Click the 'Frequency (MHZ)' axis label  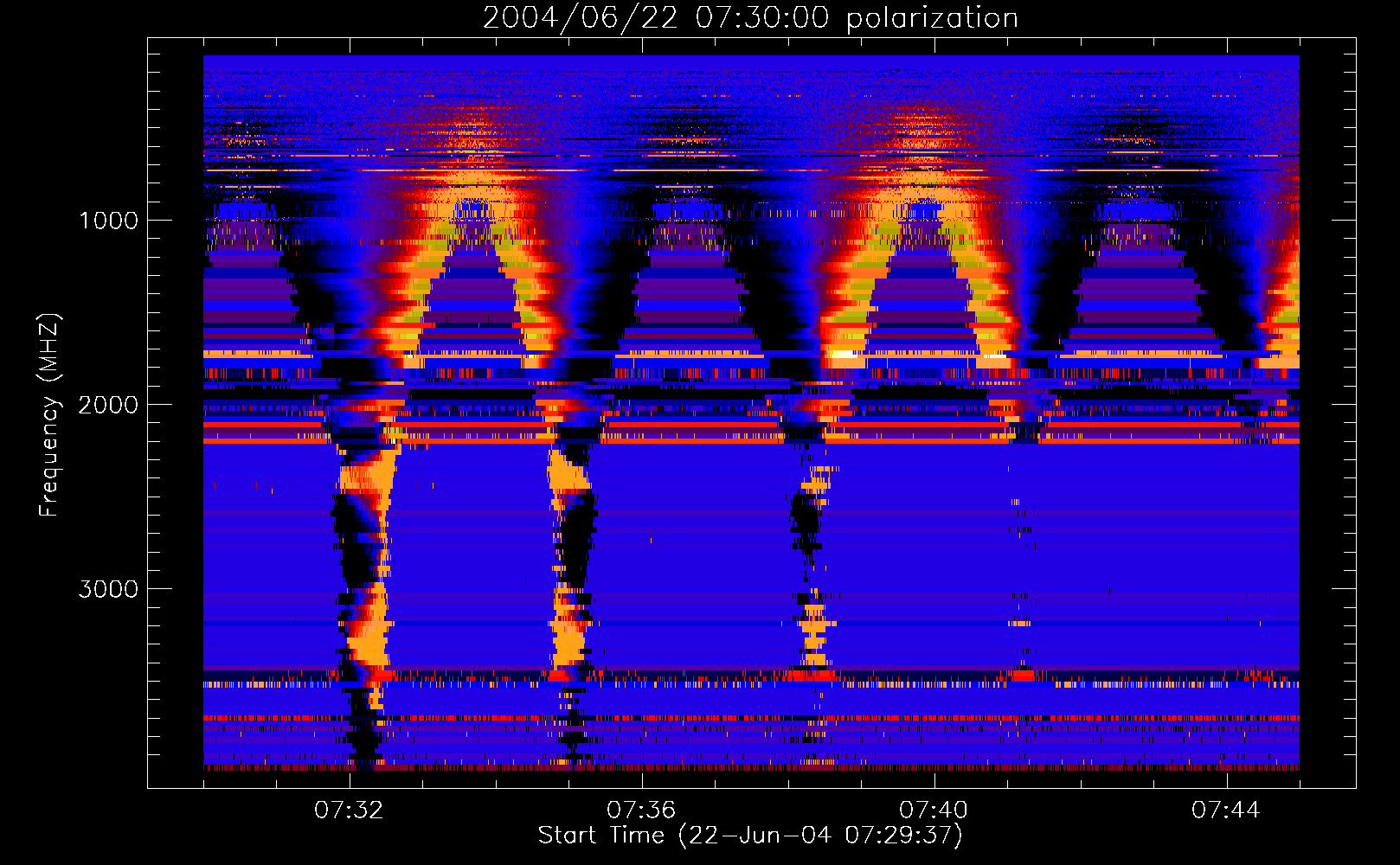click(x=50, y=415)
